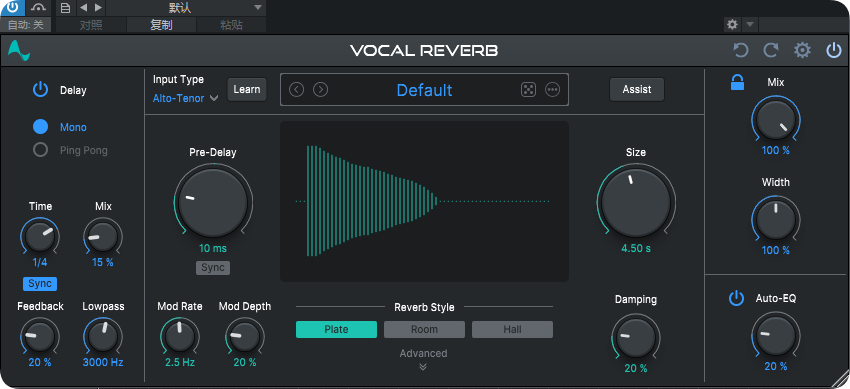This screenshot has width=850, height=389.
Task: Click the 1/4 delay Time value
Action: 40,262
